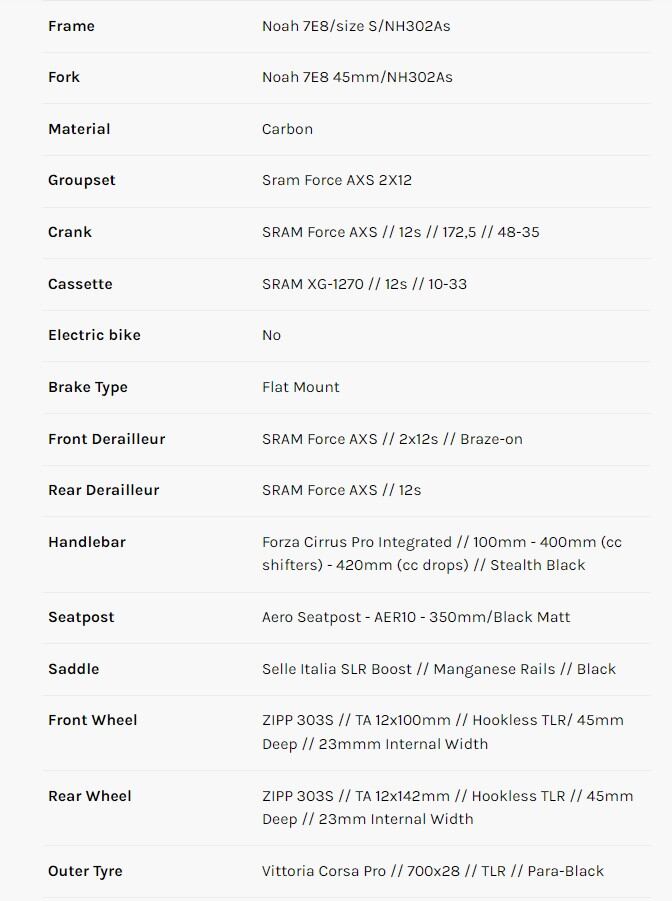Click the Groupset row label

point(81,180)
